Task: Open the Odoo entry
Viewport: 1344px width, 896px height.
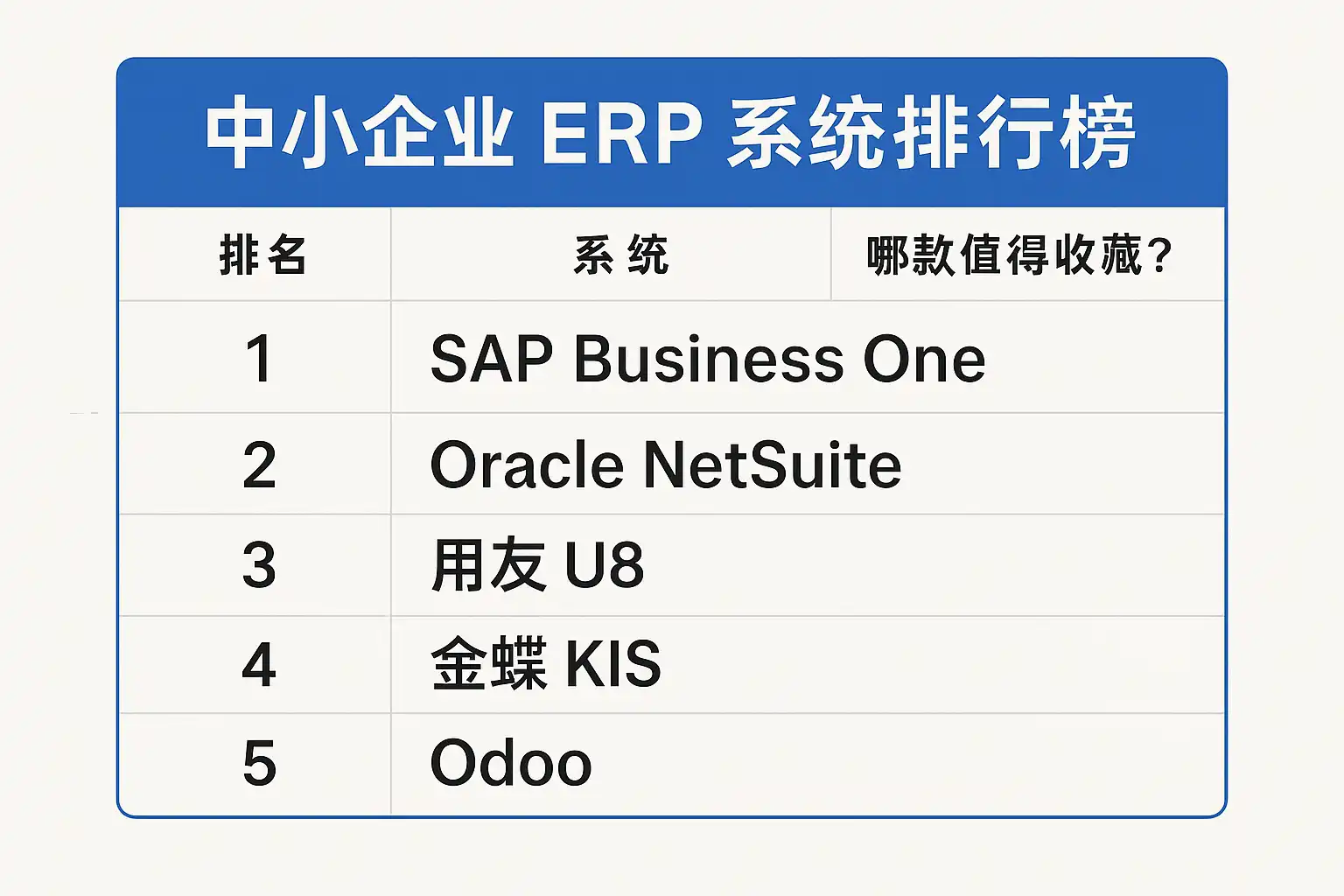Action: tap(511, 763)
